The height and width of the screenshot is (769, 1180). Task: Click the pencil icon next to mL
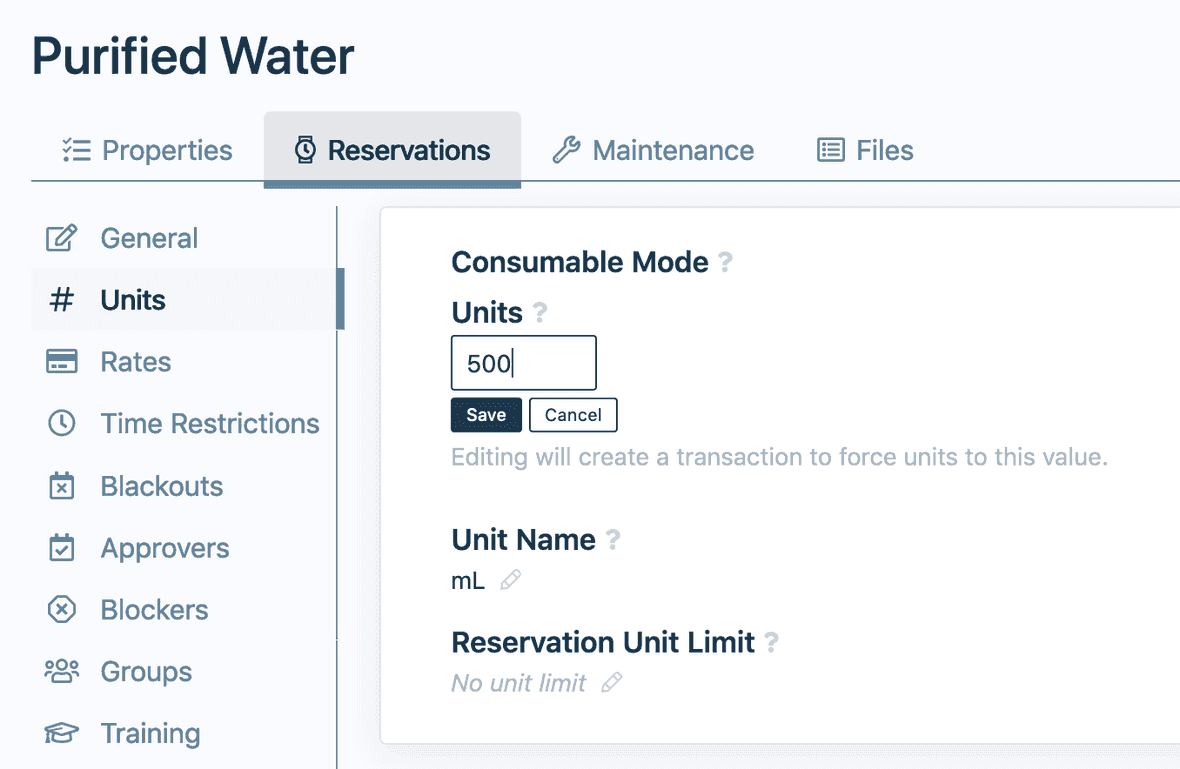(x=510, y=580)
